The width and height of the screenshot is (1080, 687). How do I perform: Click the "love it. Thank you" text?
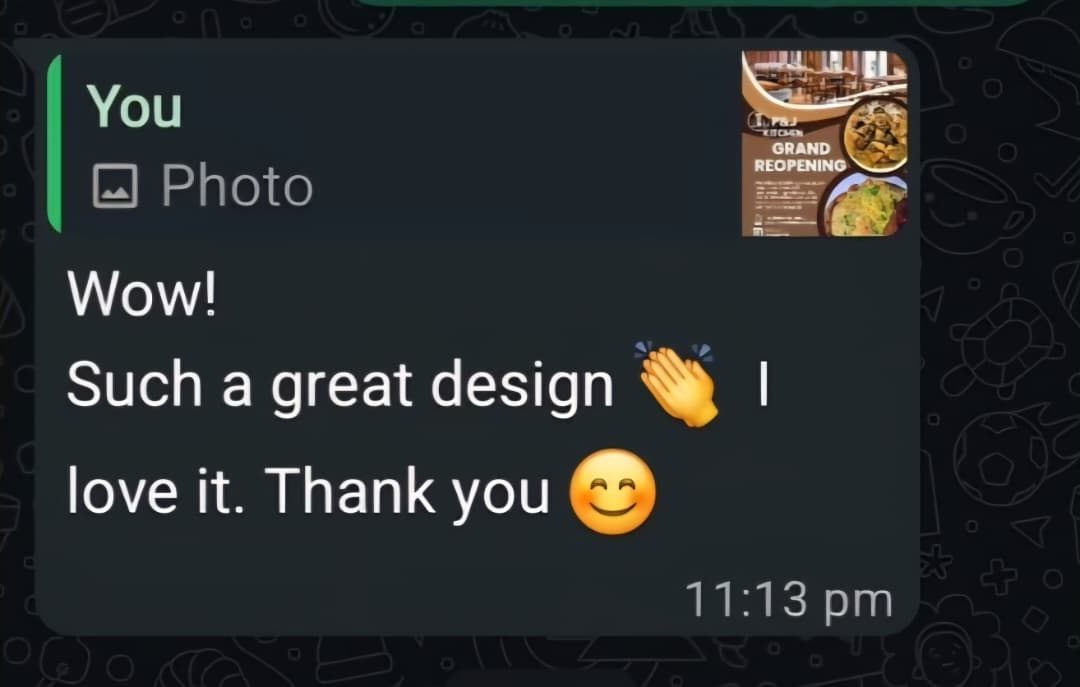point(308,491)
